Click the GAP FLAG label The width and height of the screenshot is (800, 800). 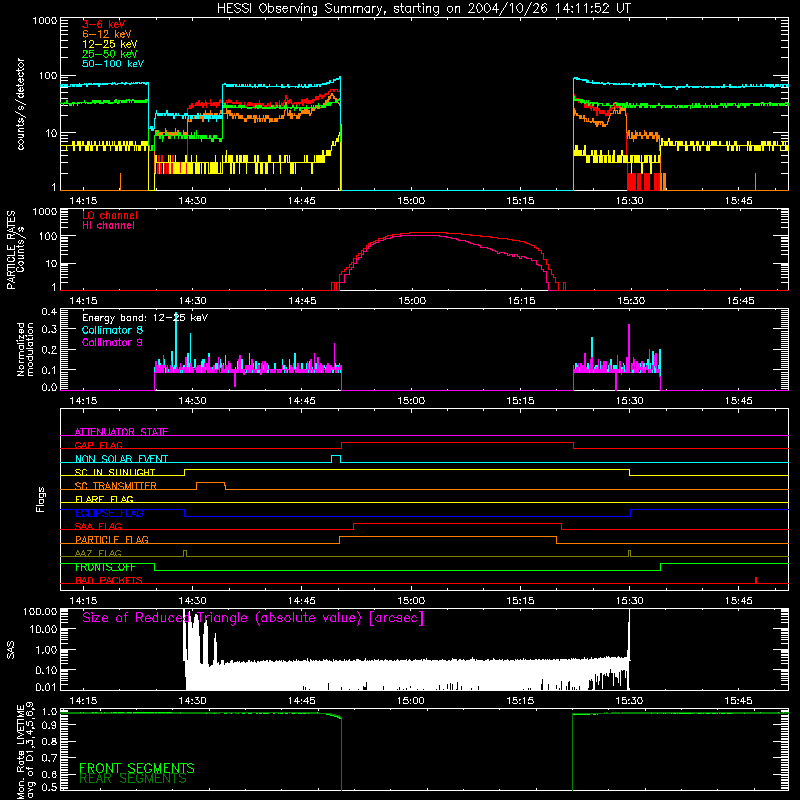(x=98, y=445)
